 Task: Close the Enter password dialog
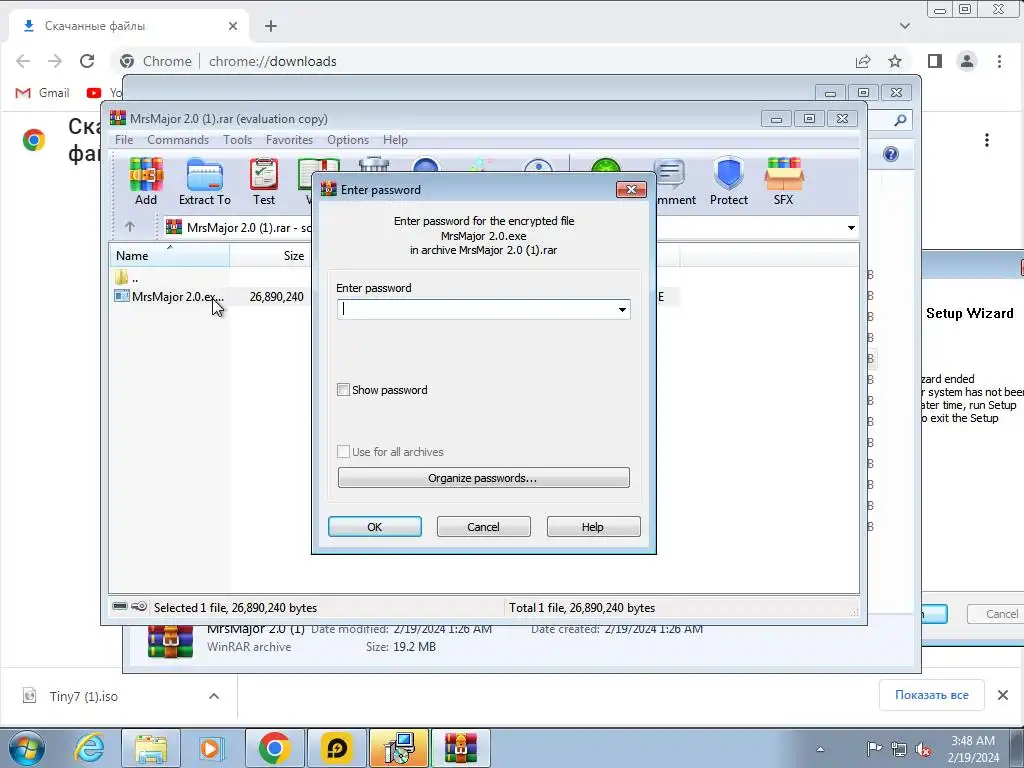coord(631,189)
